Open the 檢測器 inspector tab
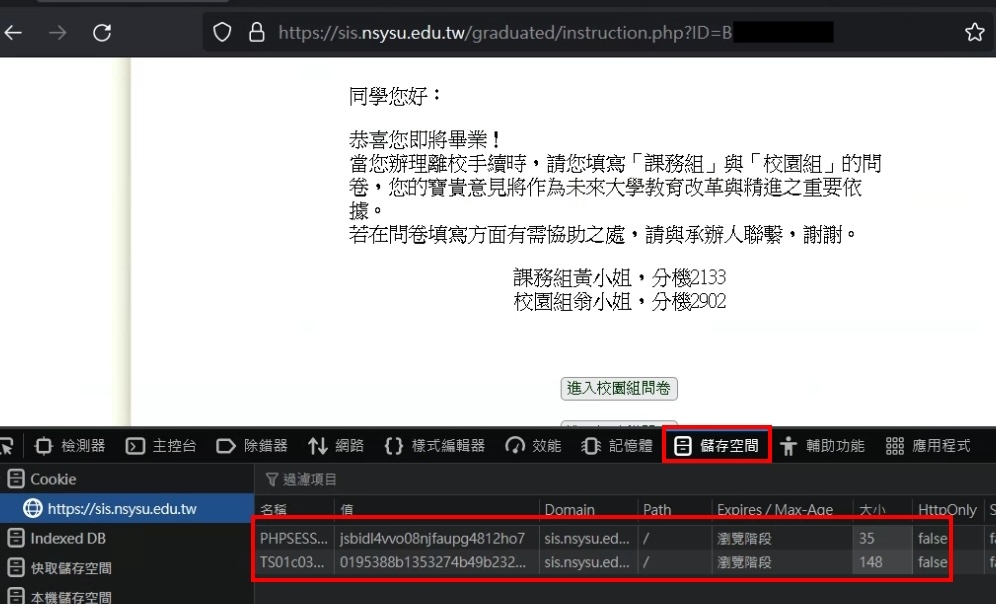 pyautogui.click(x=70, y=446)
